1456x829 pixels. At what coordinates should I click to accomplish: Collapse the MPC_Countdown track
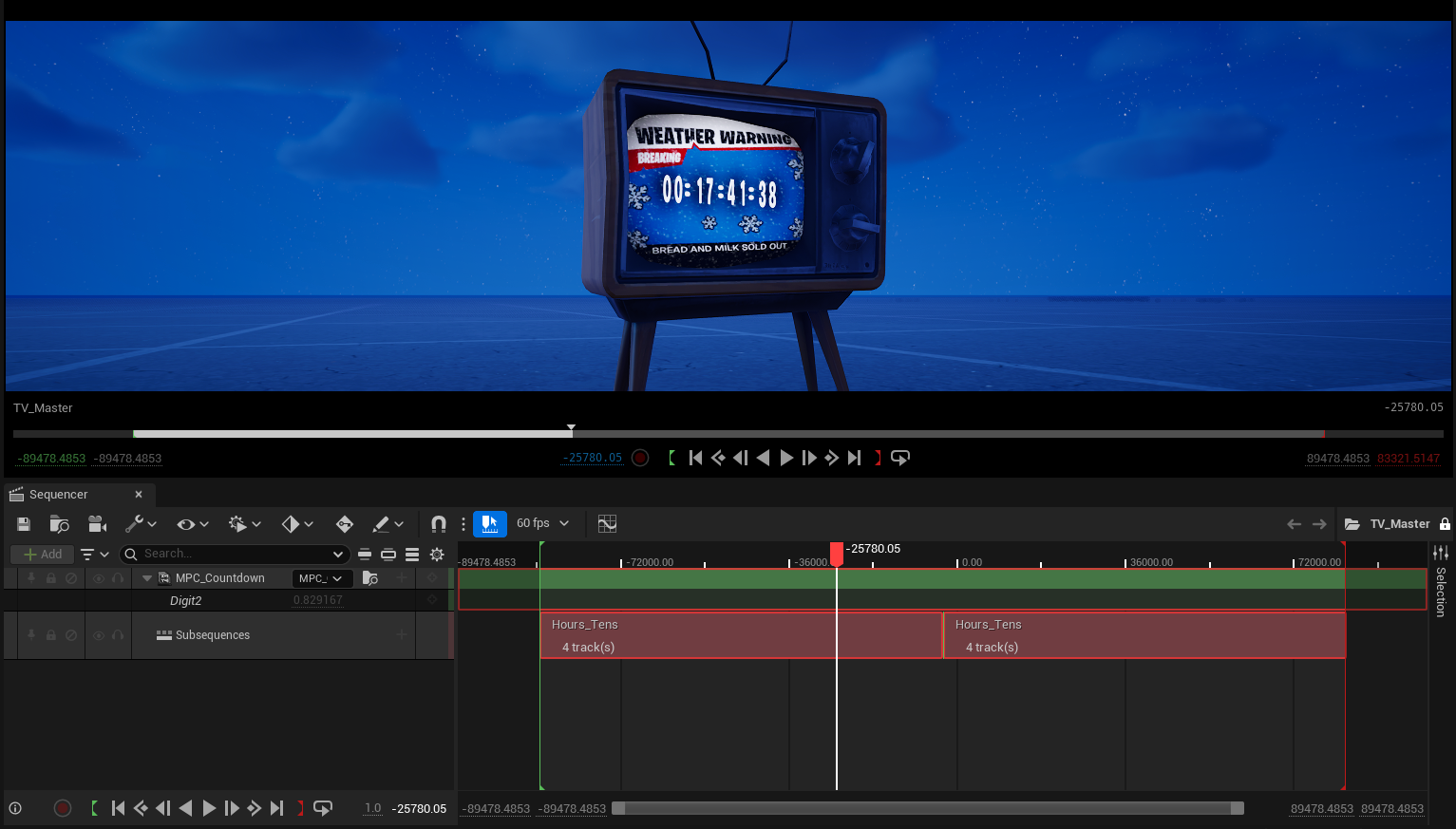(x=146, y=577)
